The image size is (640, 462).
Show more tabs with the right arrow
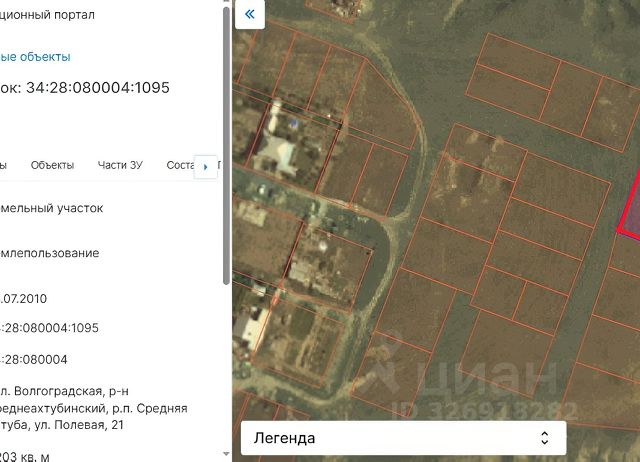pos(205,167)
